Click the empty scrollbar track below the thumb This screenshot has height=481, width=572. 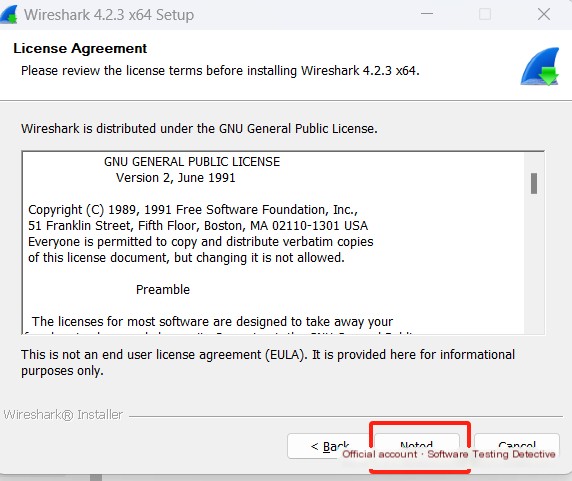click(534, 263)
